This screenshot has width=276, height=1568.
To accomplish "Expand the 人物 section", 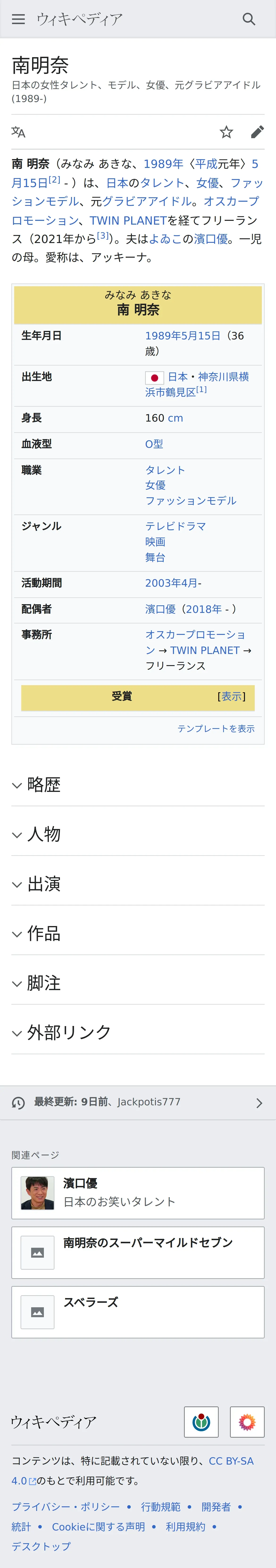I will pos(44,834).
